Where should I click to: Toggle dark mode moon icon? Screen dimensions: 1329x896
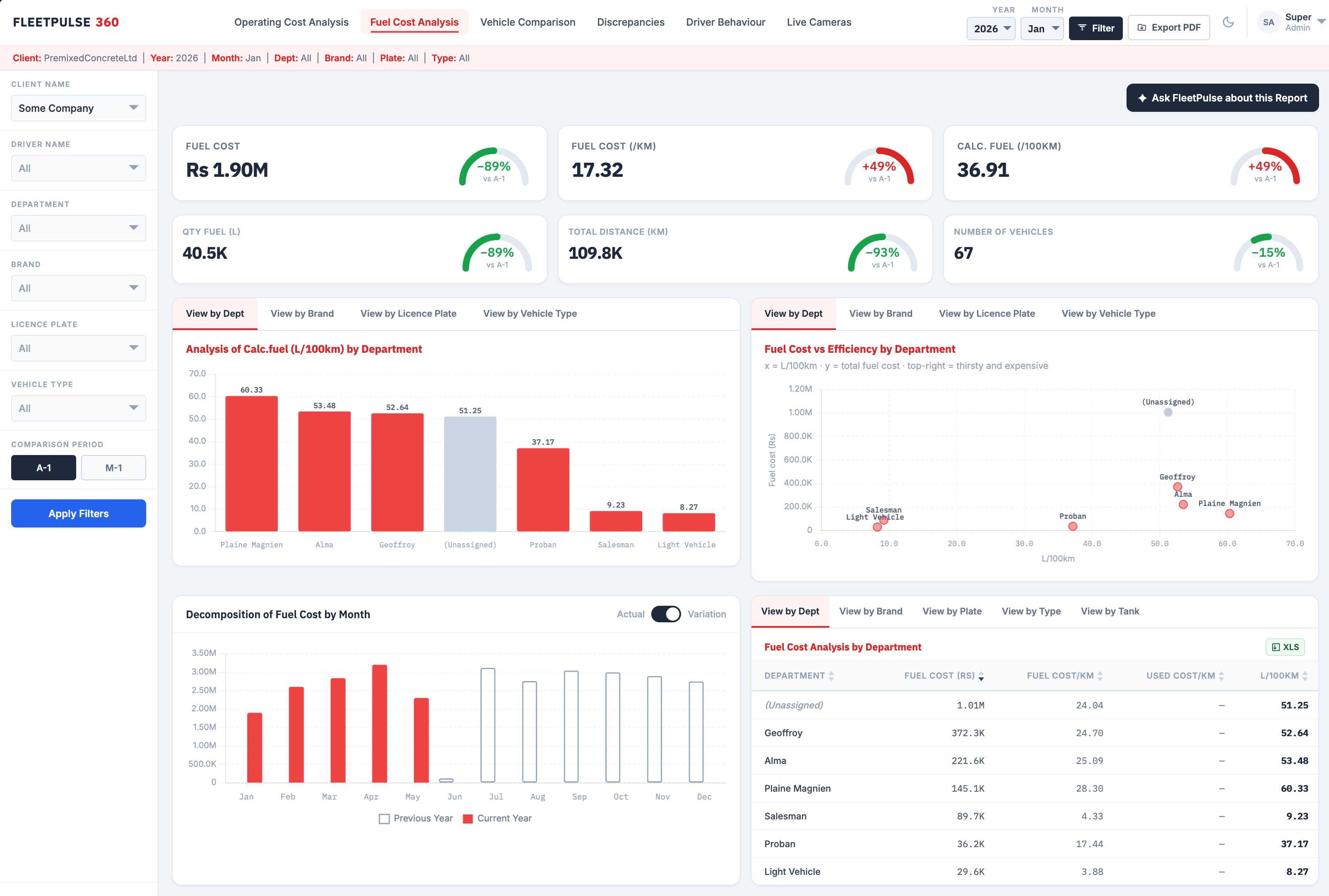[1228, 22]
